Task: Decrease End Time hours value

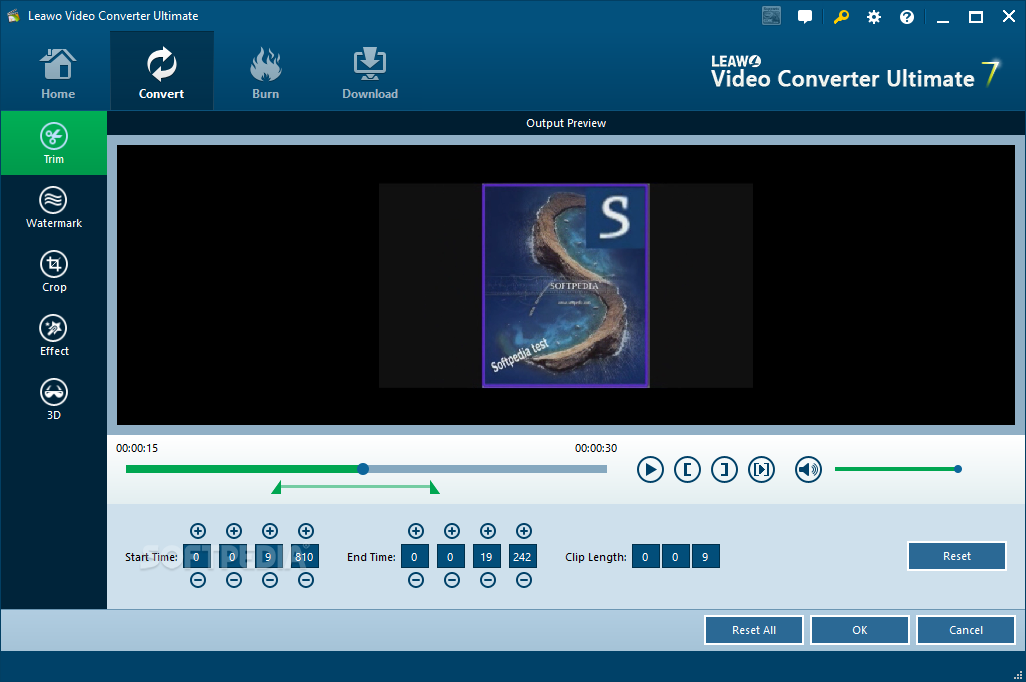Action: point(416,580)
